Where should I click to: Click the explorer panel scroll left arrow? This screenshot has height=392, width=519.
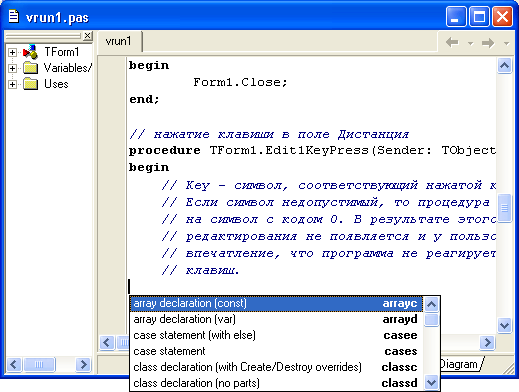14,364
